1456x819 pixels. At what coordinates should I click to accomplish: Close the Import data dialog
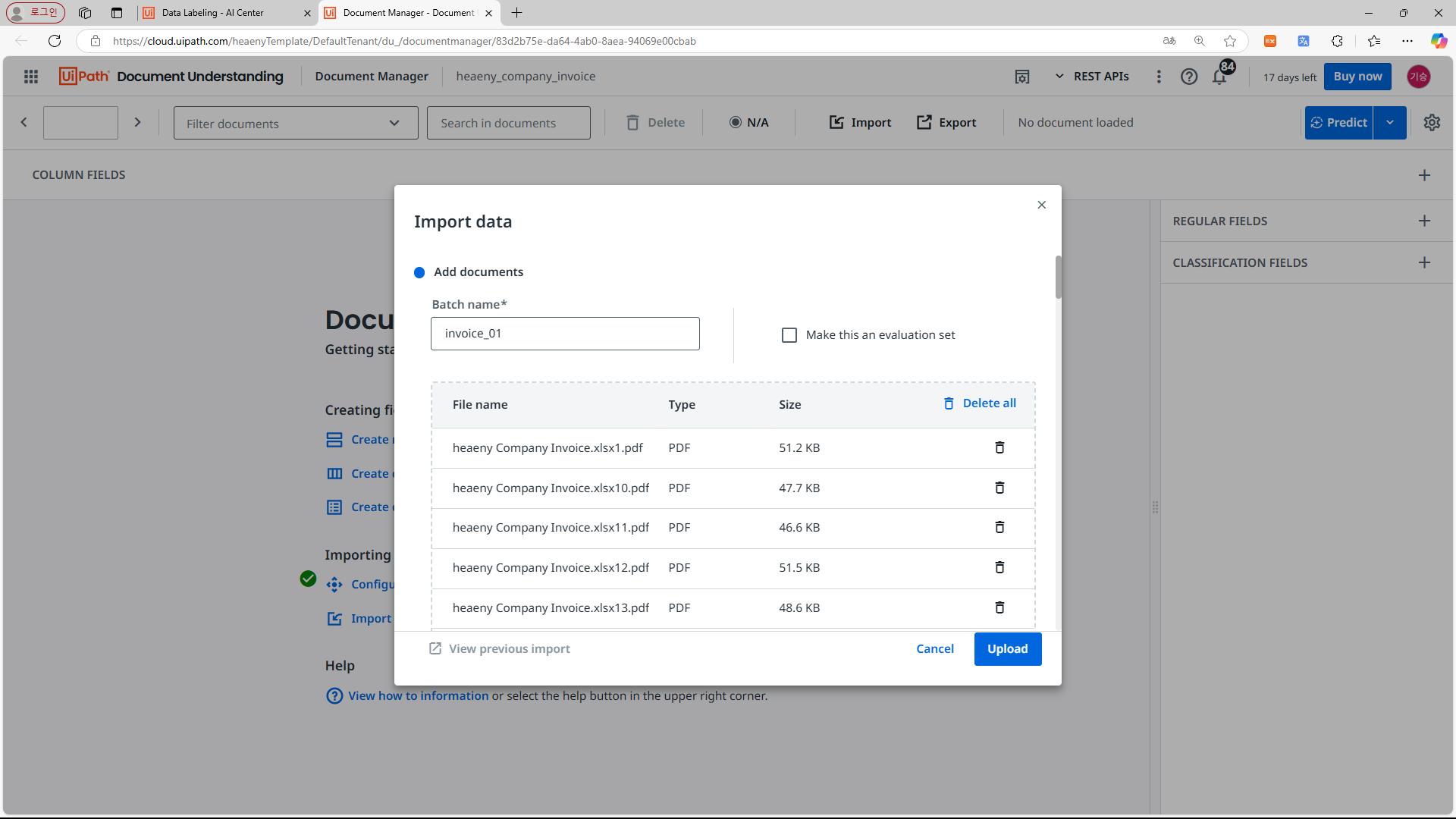coord(1041,205)
